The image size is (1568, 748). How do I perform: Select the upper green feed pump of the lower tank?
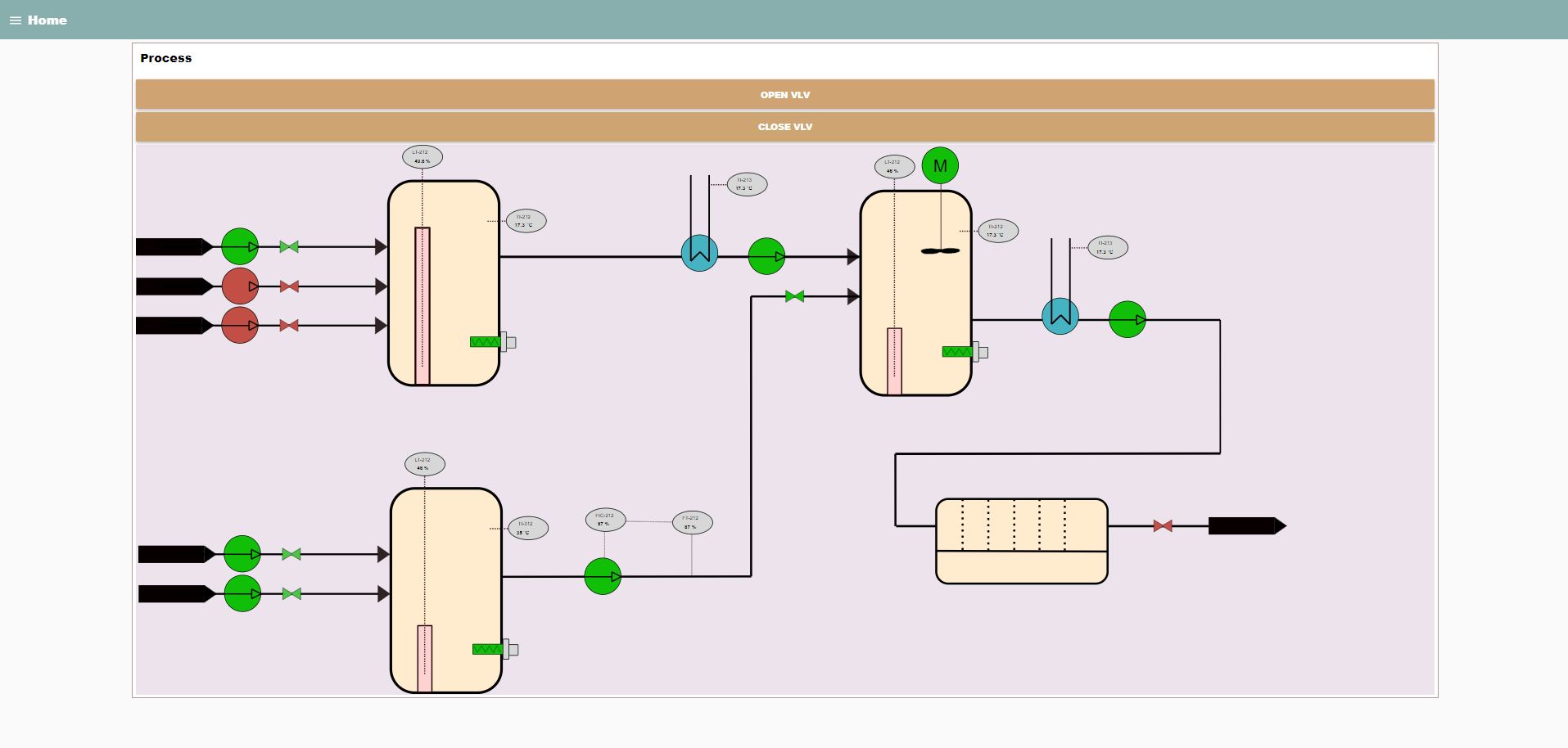(x=242, y=554)
